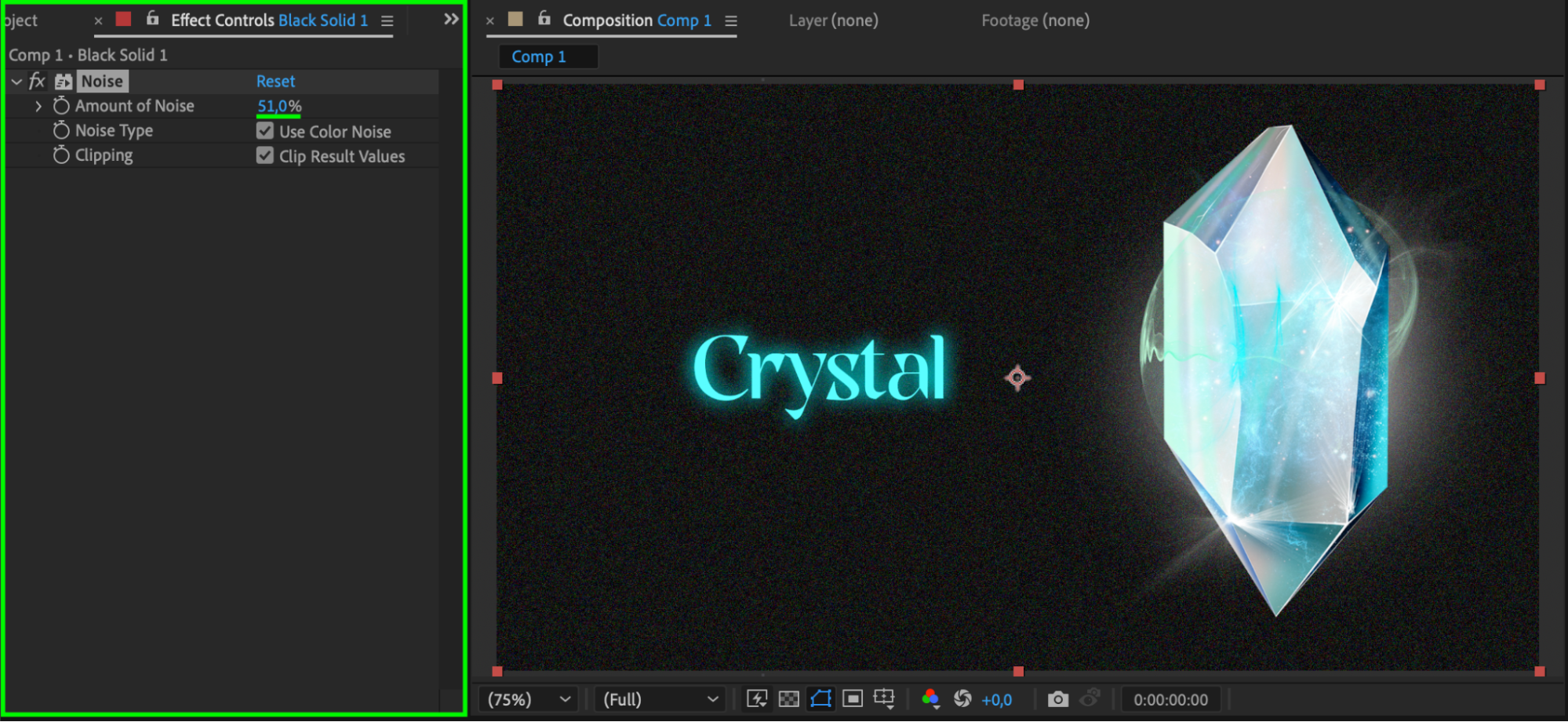This screenshot has height=722, width=1568.
Task: Click the Amount of Noise stopwatch
Action: point(61,105)
